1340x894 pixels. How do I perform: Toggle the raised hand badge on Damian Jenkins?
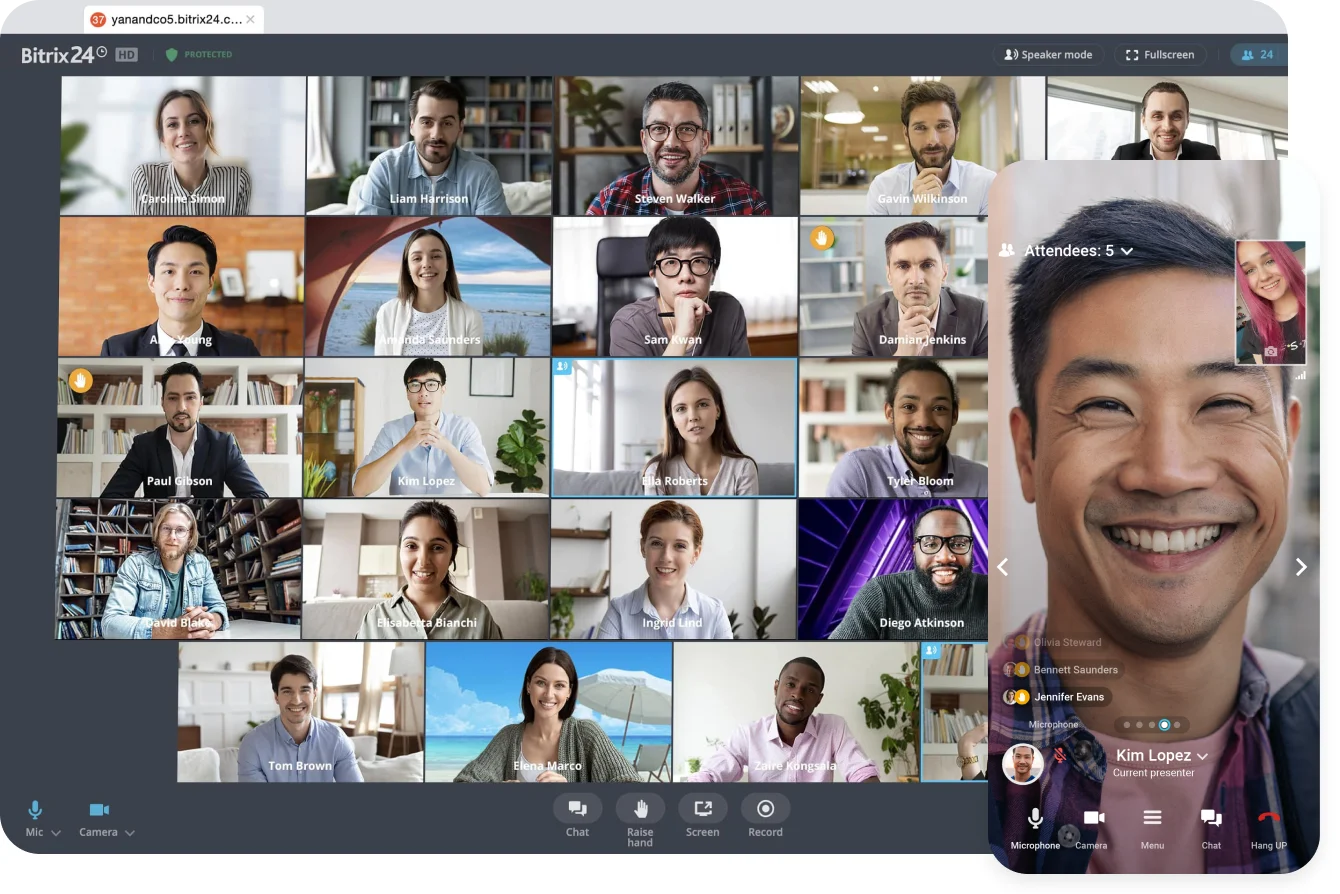(x=820, y=239)
